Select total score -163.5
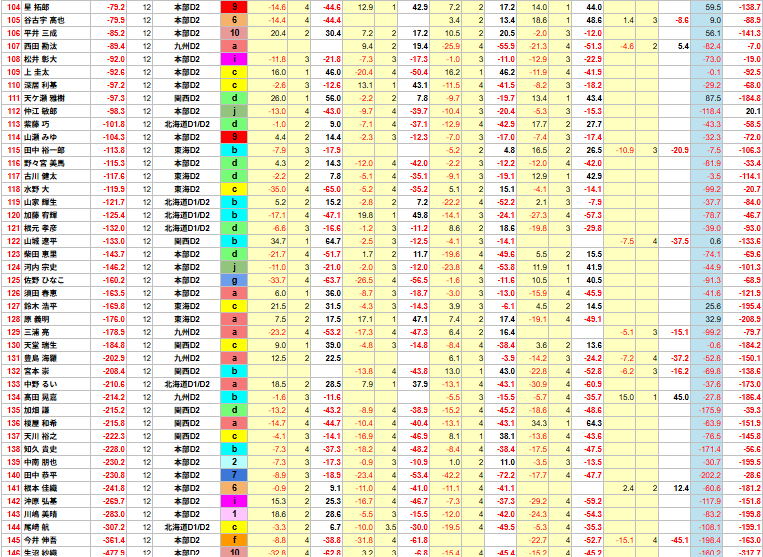 pyautogui.click(x=114, y=293)
